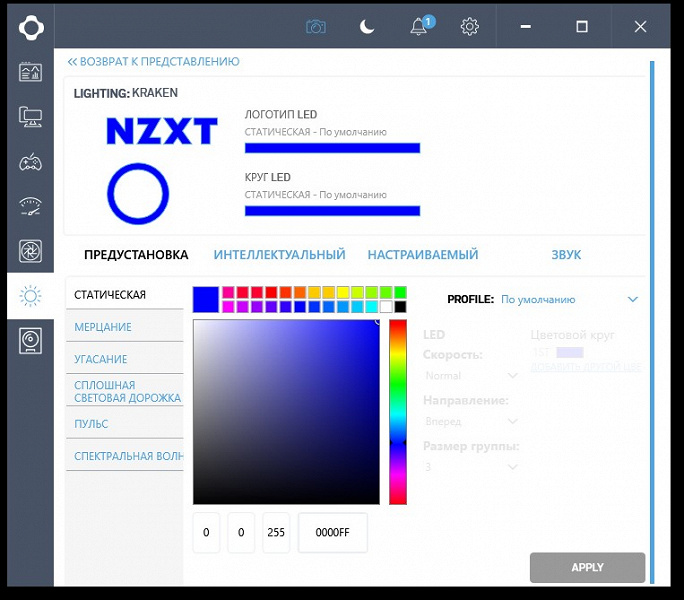Screen dimensions: 684x600
Task: Toggle night mode with the moon icon
Action: click(x=366, y=27)
